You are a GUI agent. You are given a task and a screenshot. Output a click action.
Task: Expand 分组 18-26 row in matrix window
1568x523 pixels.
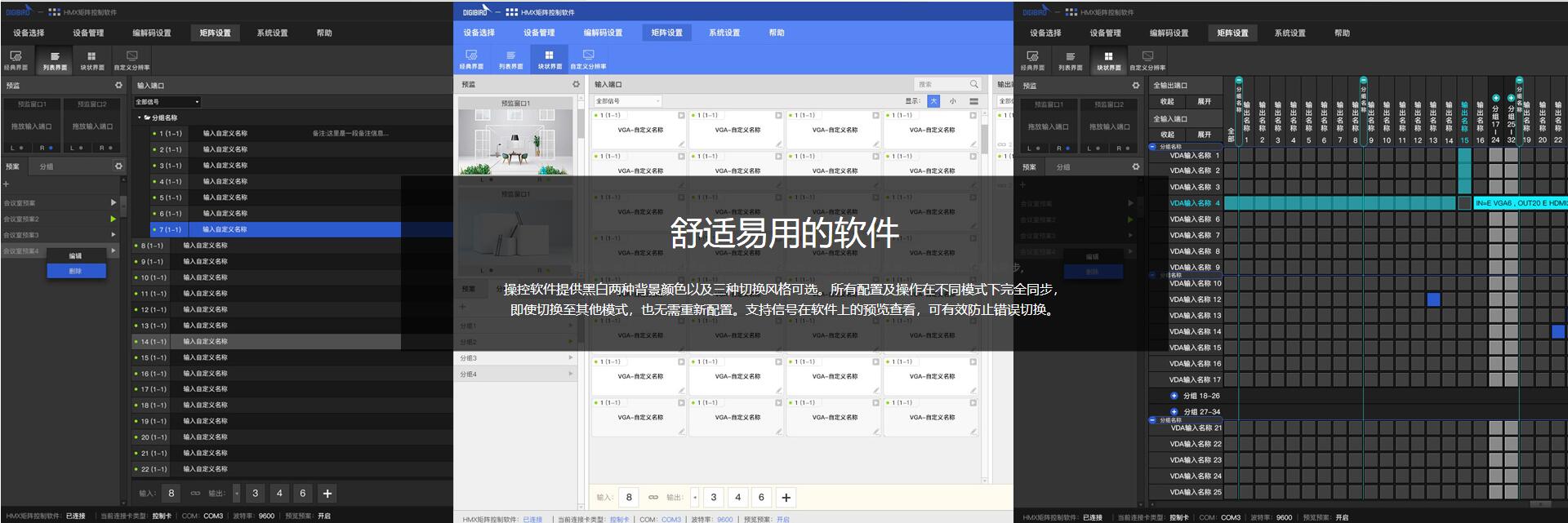click(x=1174, y=396)
